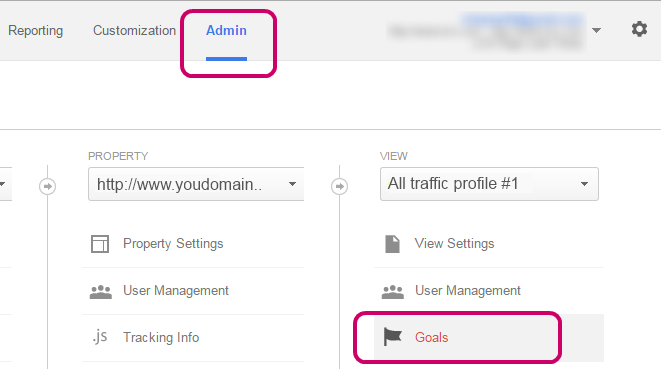Open View Settings link
The image size is (661, 369).
454,244
